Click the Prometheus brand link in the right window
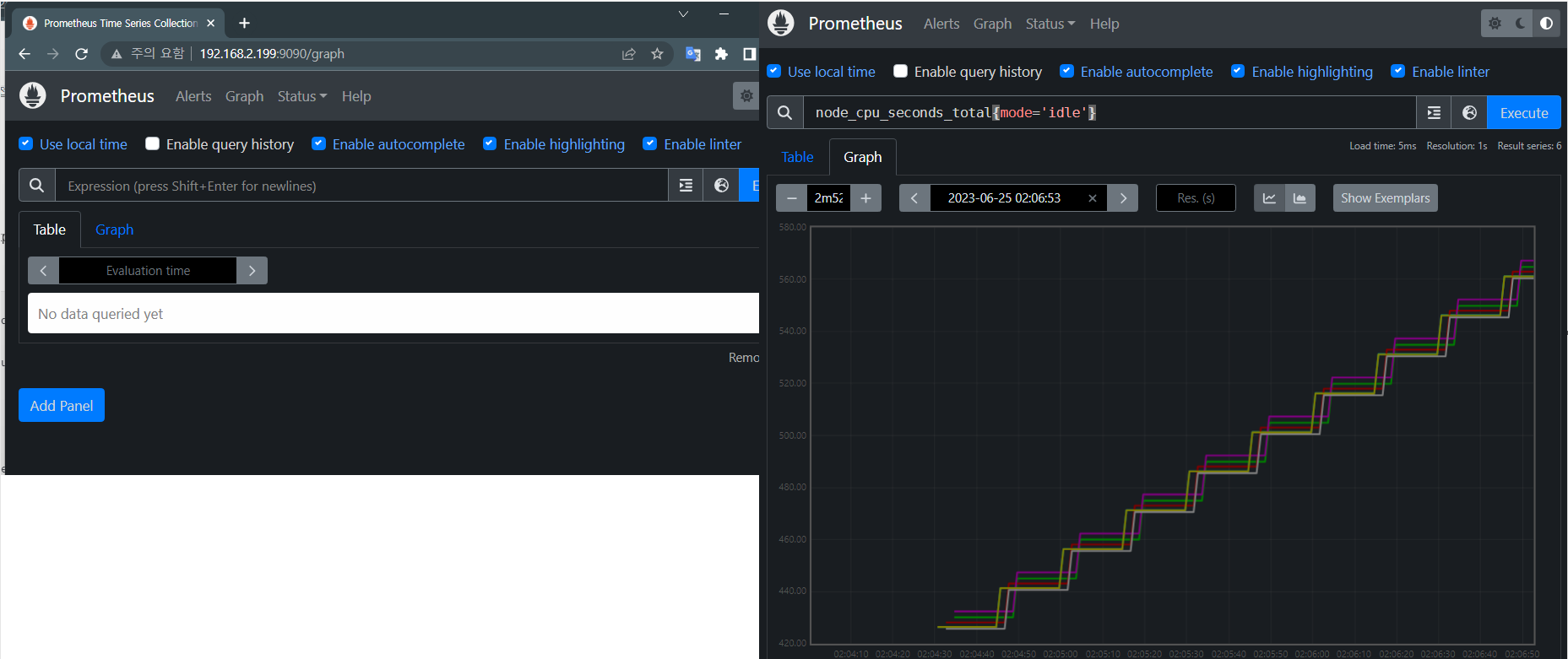This screenshot has height=659, width=1568. [x=855, y=24]
